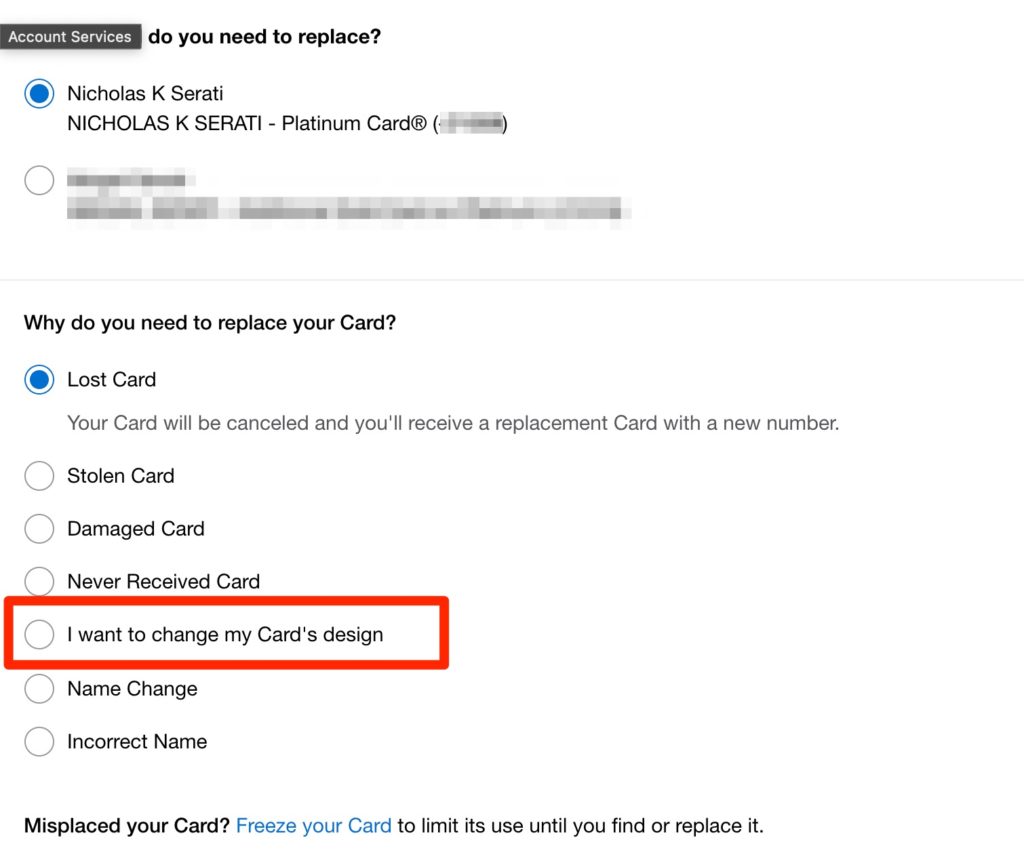Click the Damaged Card label text
The width and height of the screenshot is (1024, 865).
click(x=135, y=528)
